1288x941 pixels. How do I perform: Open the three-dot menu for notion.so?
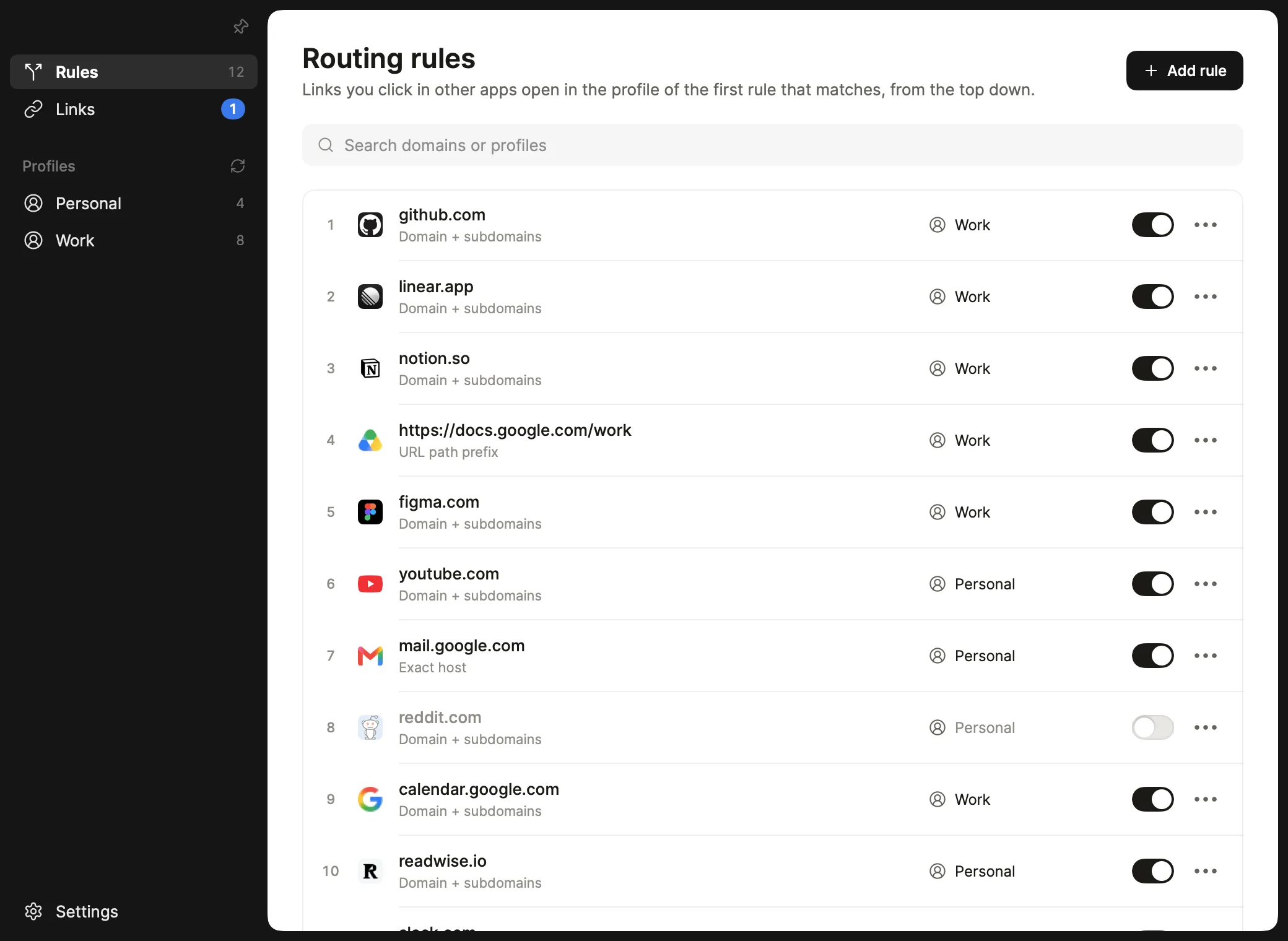click(1206, 368)
